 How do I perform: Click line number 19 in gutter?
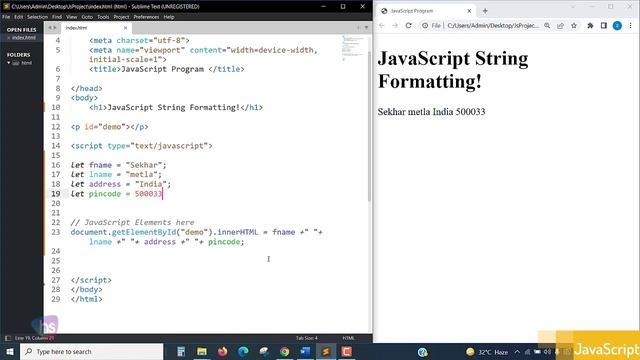(56, 194)
